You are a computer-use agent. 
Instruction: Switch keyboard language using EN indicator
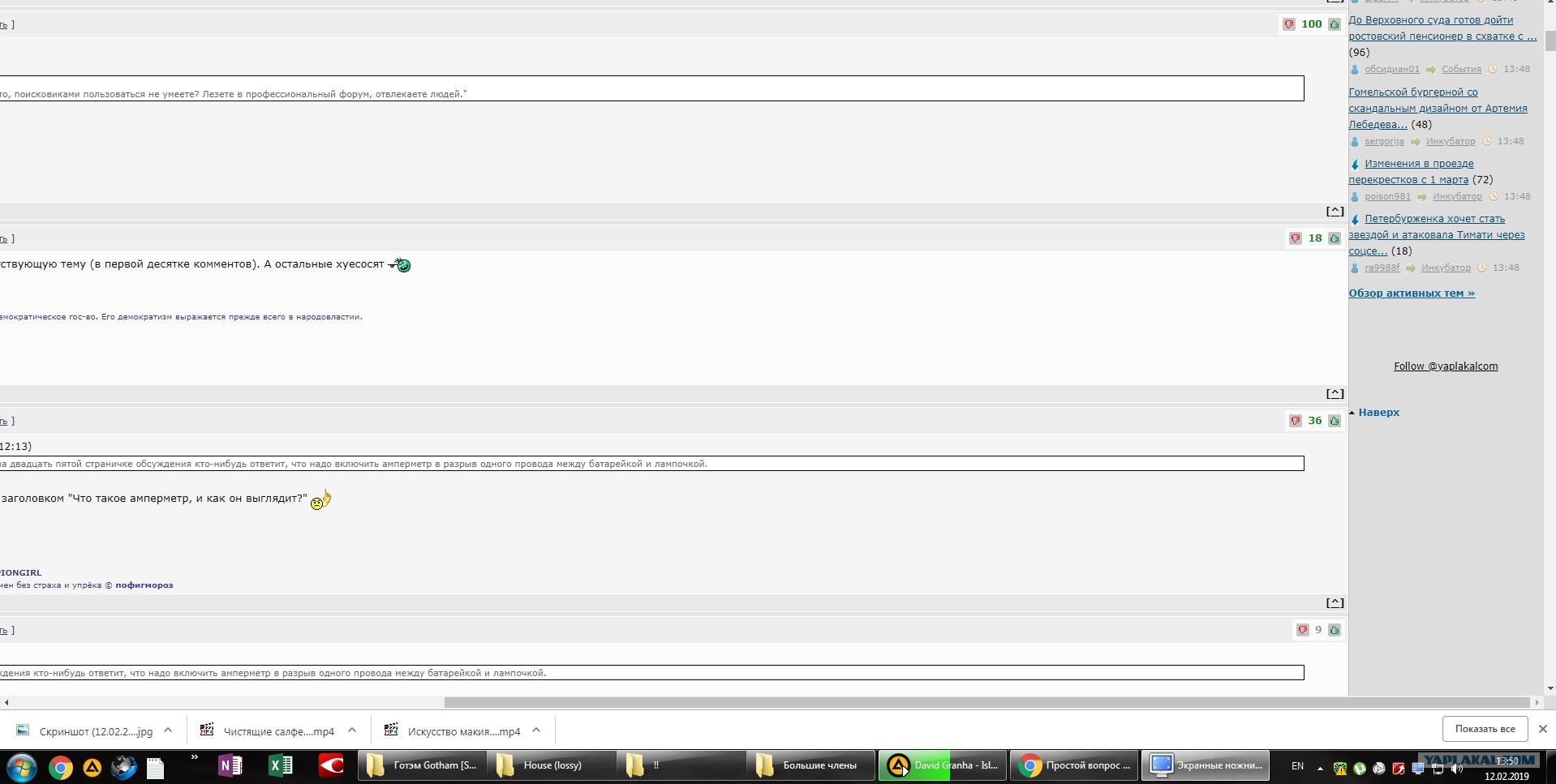(x=1297, y=766)
